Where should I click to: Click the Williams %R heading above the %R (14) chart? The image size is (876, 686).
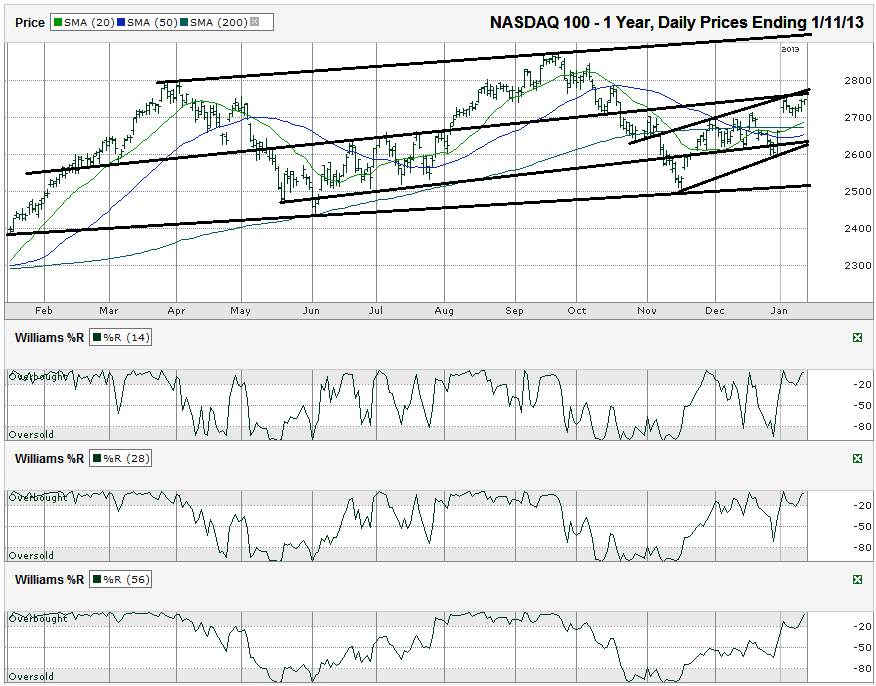(49, 337)
